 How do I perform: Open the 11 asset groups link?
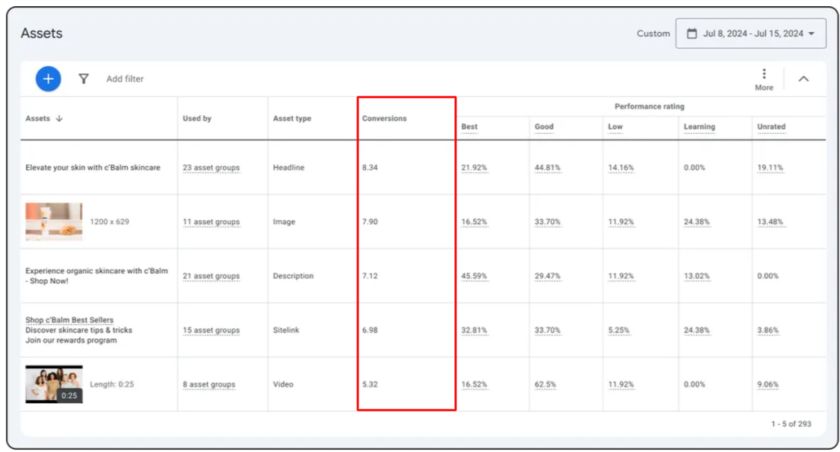(211, 222)
